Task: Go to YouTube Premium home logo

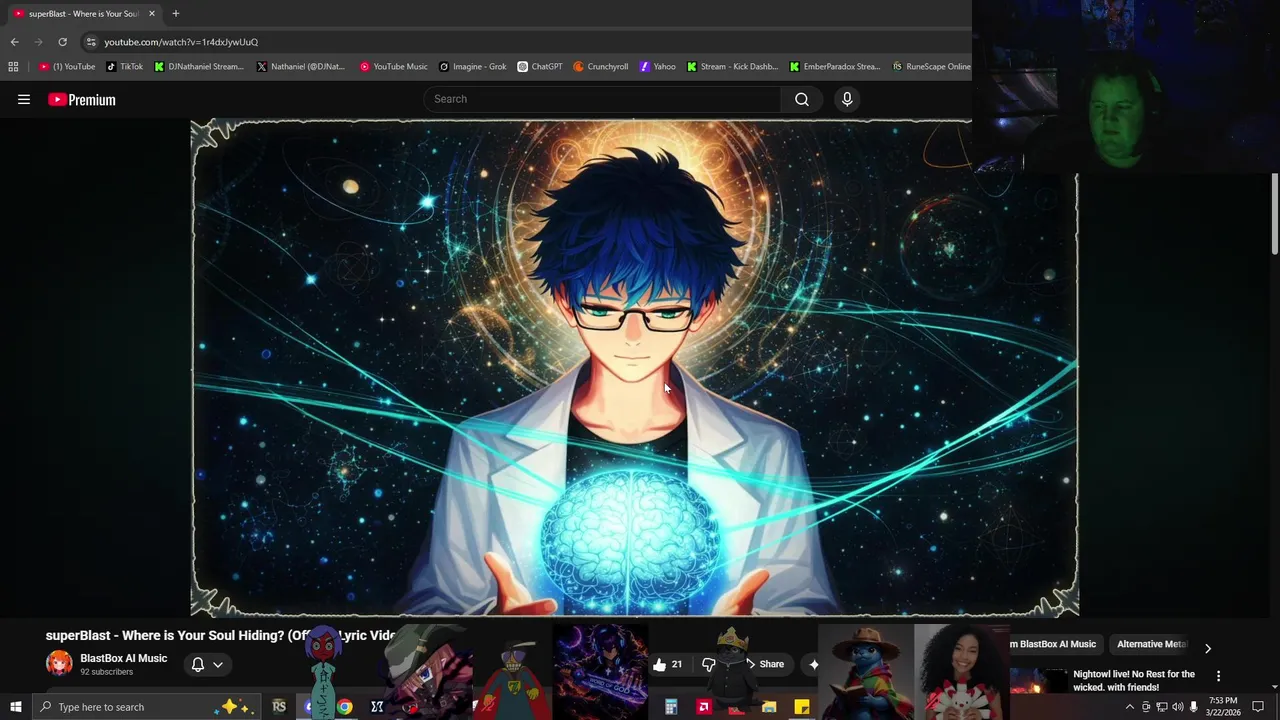Action: coord(82,100)
